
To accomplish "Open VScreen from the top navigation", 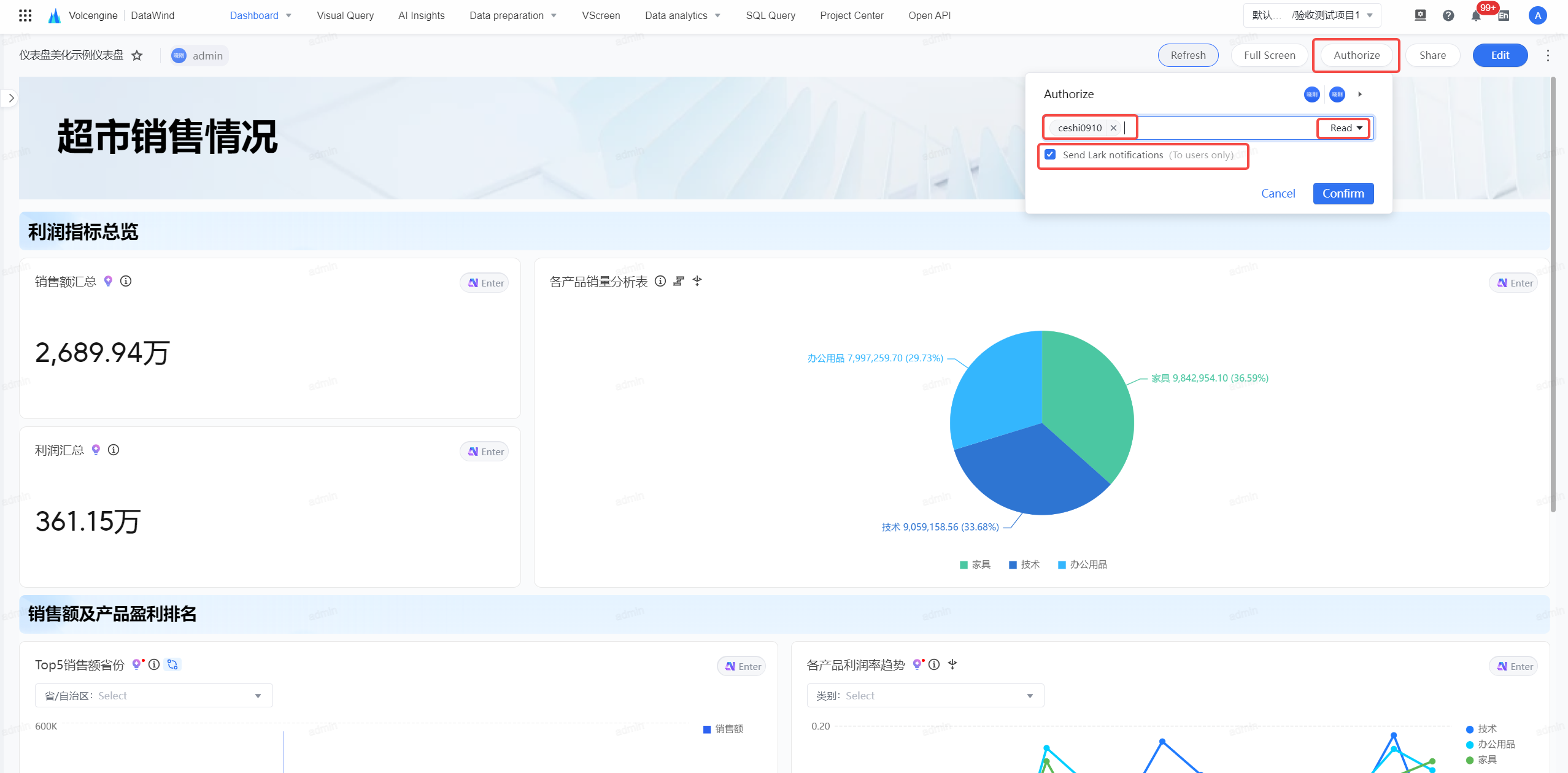I will (x=601, y=15).
